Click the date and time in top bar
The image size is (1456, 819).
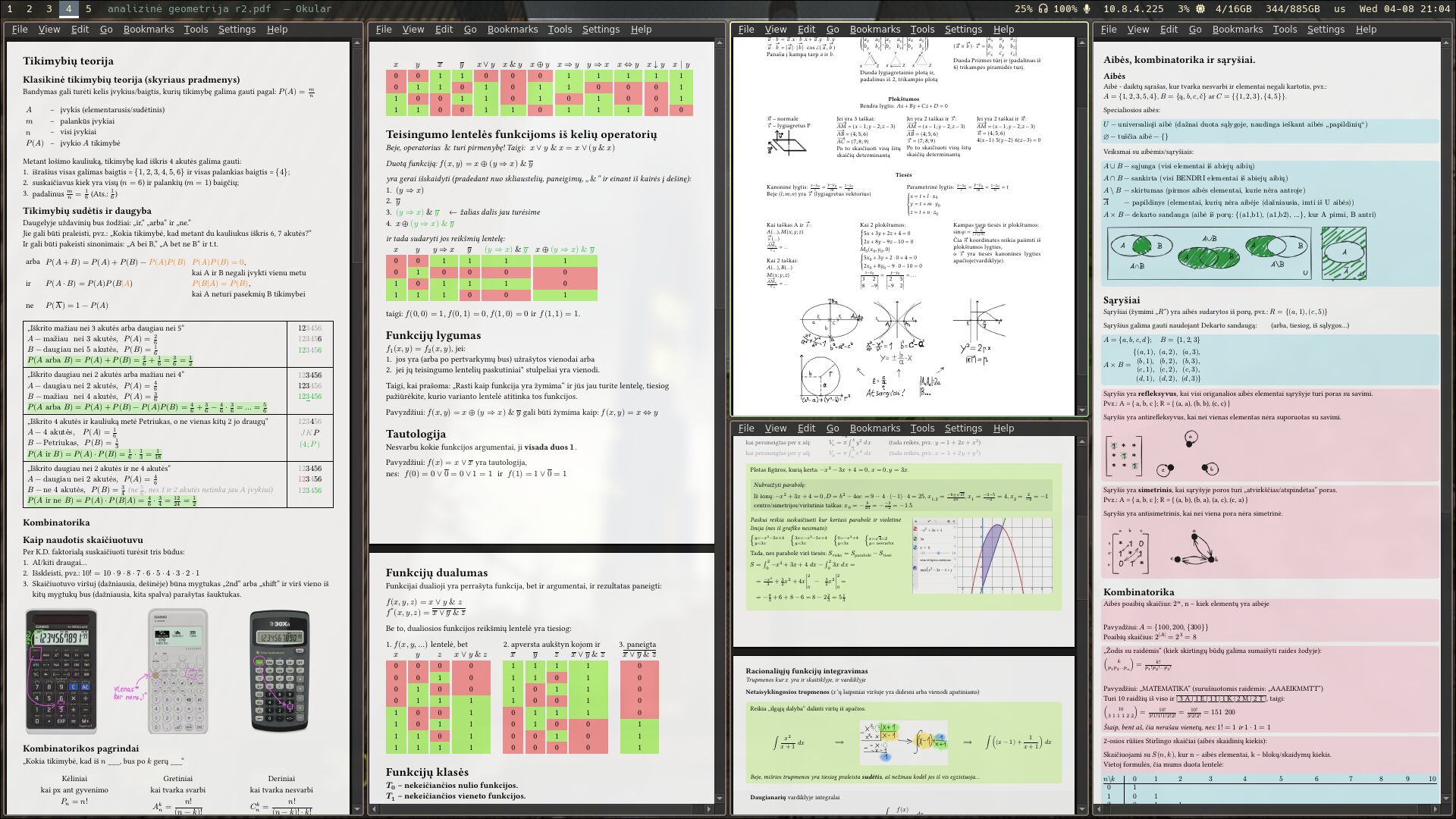(x=1404, y=9)
